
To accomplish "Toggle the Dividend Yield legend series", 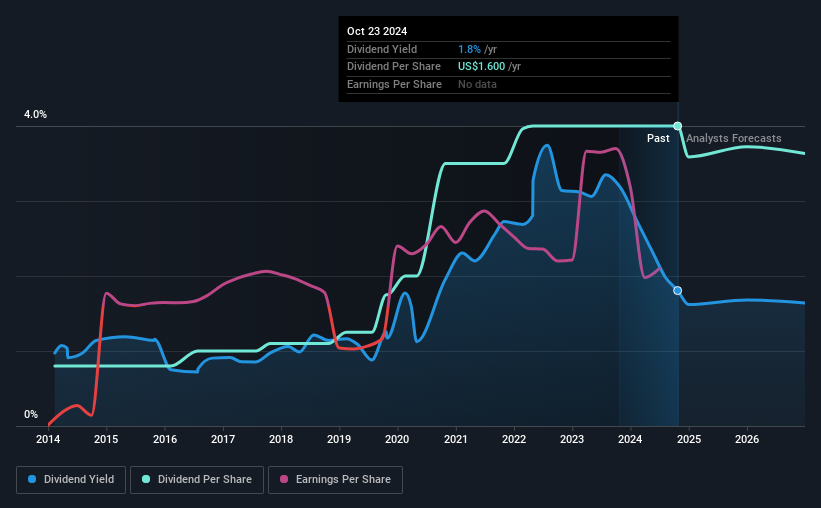I will click(x=71, y=480).
